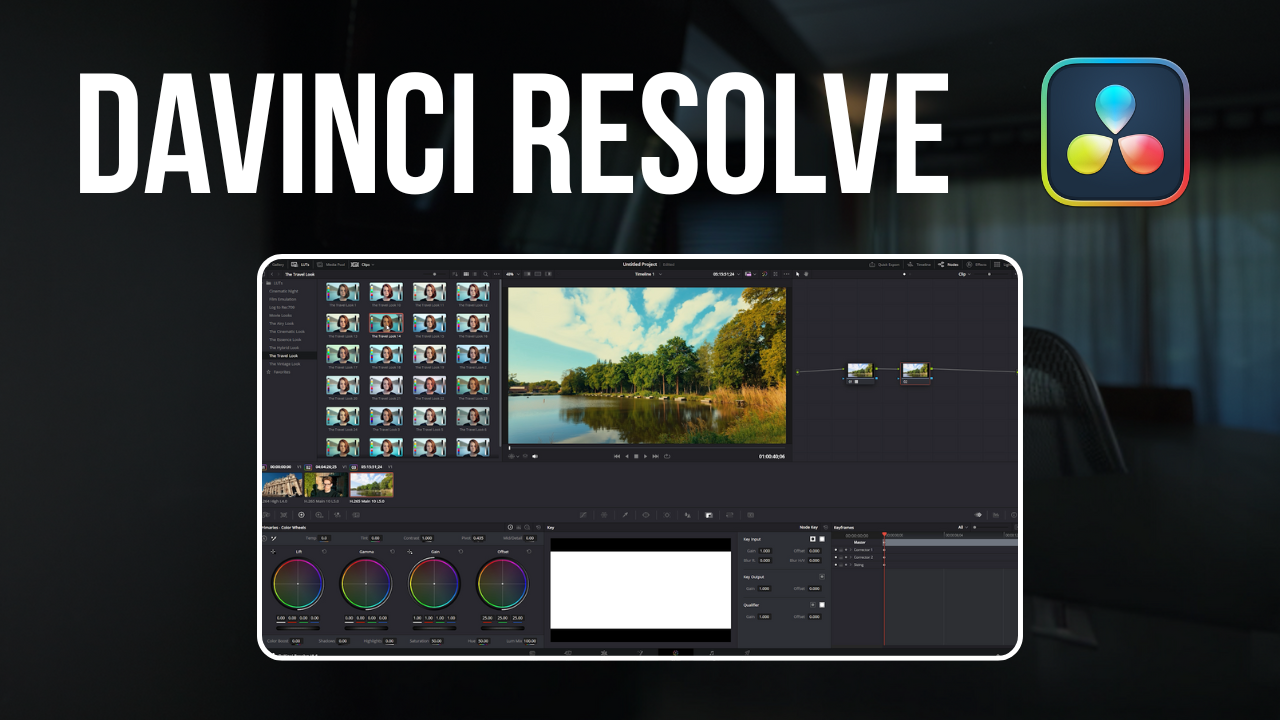Click Quick Export
Image resolution: width=1280 pixels, height=720 pixels.
pos(884,264)
